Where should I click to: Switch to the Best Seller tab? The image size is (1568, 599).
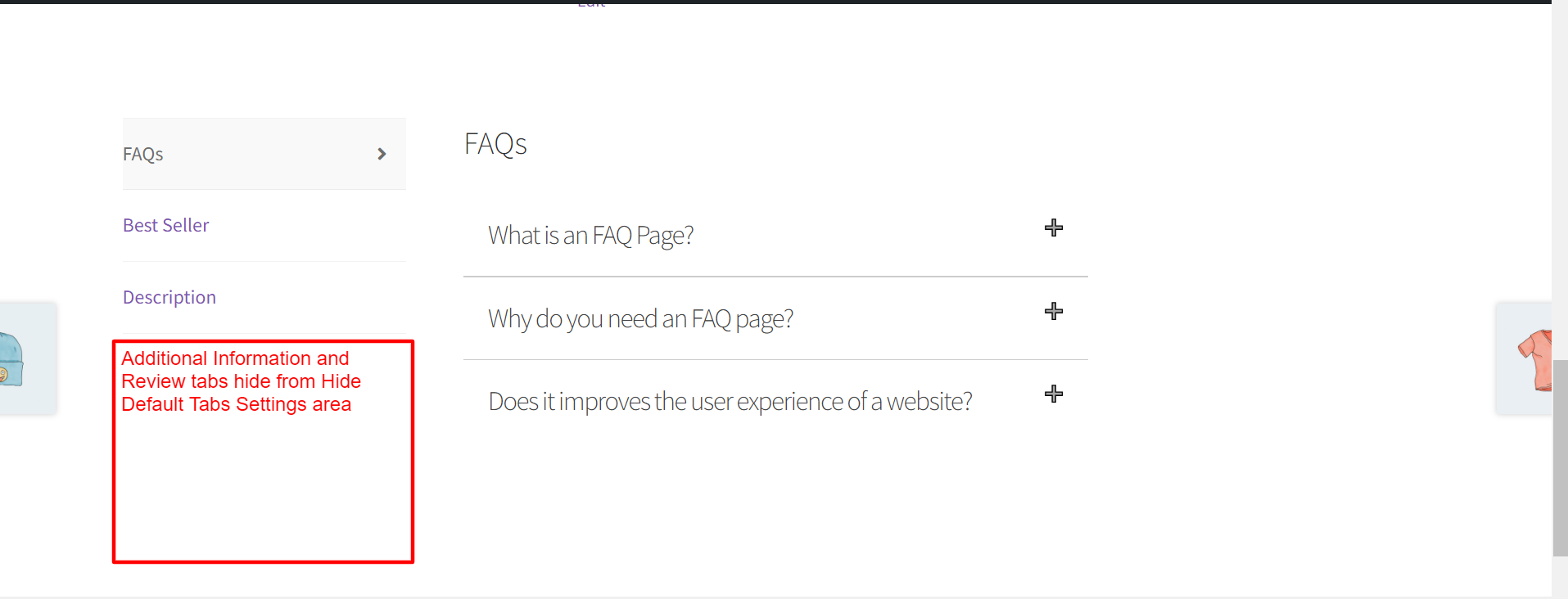tap(166, 225)
